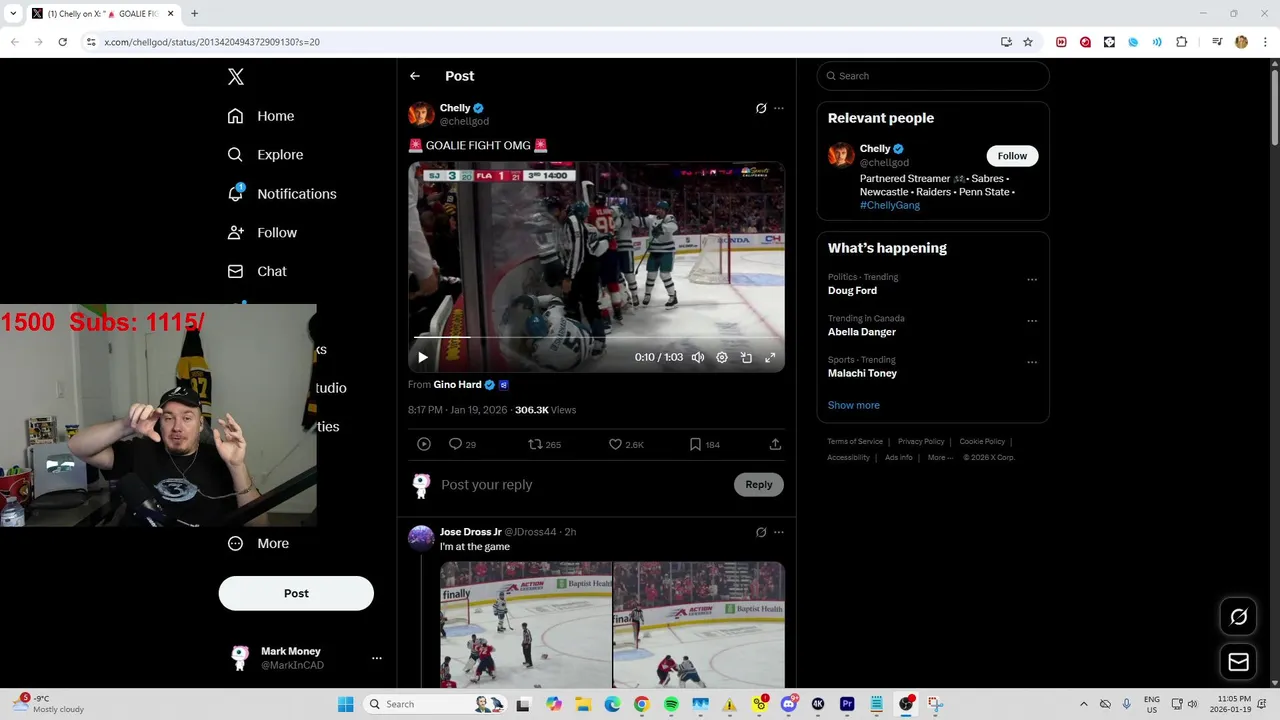Play the goalie fight video

click(x=423, y=357)
